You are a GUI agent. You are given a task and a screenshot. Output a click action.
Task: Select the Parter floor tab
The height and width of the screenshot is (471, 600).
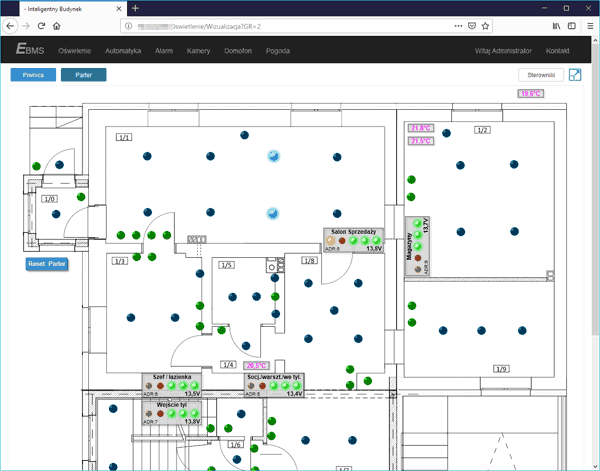(83, 75)
